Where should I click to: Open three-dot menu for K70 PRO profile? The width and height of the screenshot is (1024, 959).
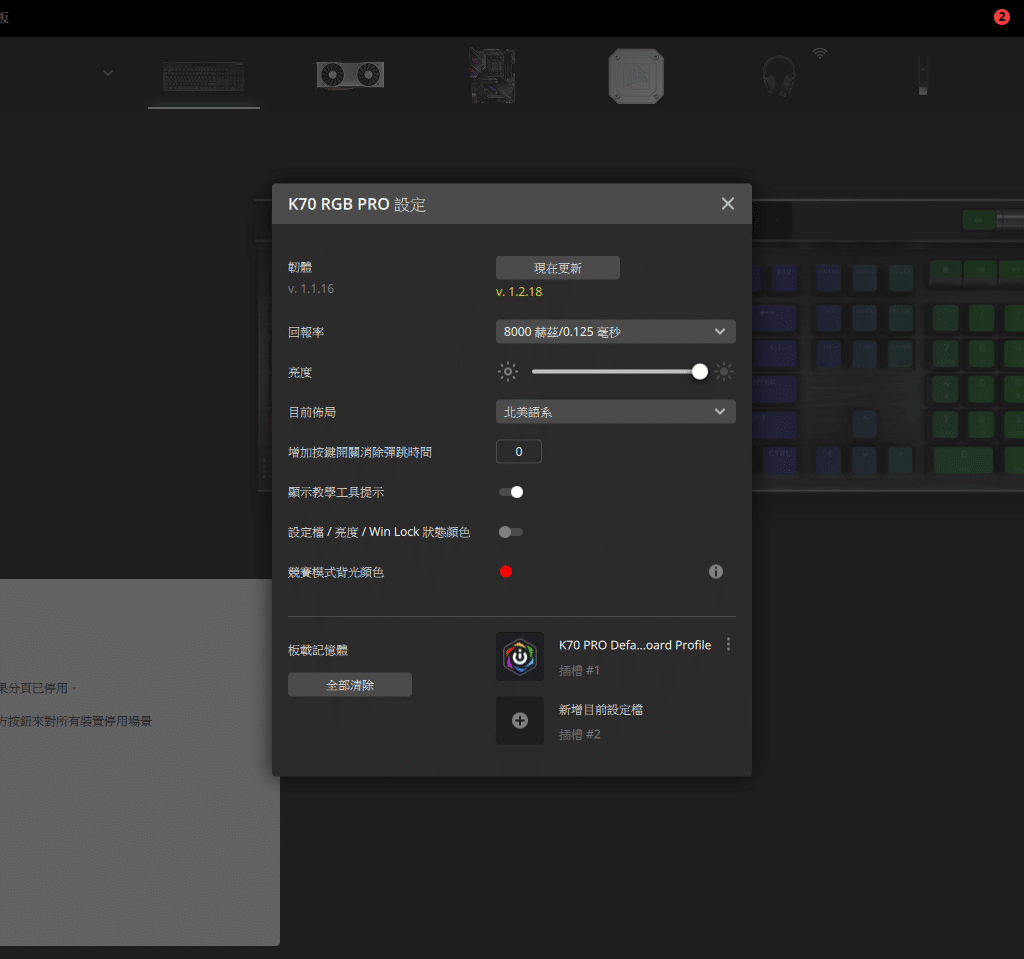coord(728,645)
